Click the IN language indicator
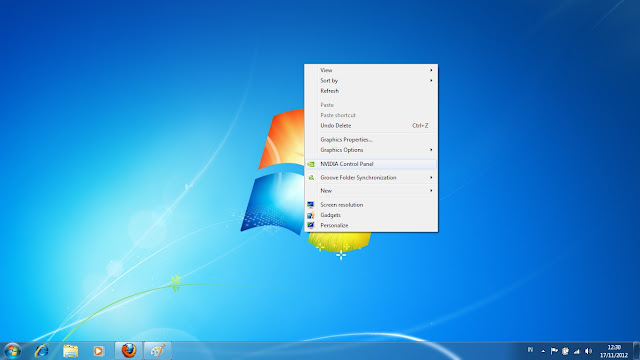The width and height of the screenshot is (640, 360). point(530,350)
